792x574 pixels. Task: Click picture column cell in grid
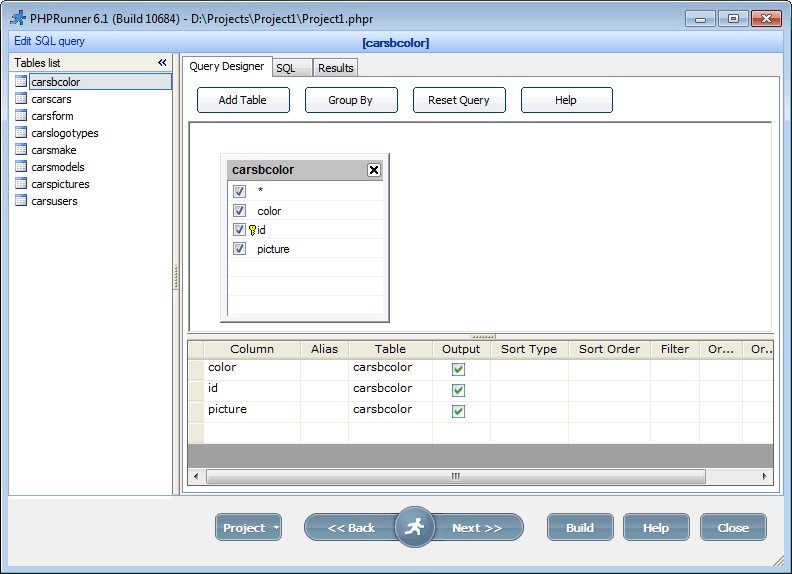(252, 412)
